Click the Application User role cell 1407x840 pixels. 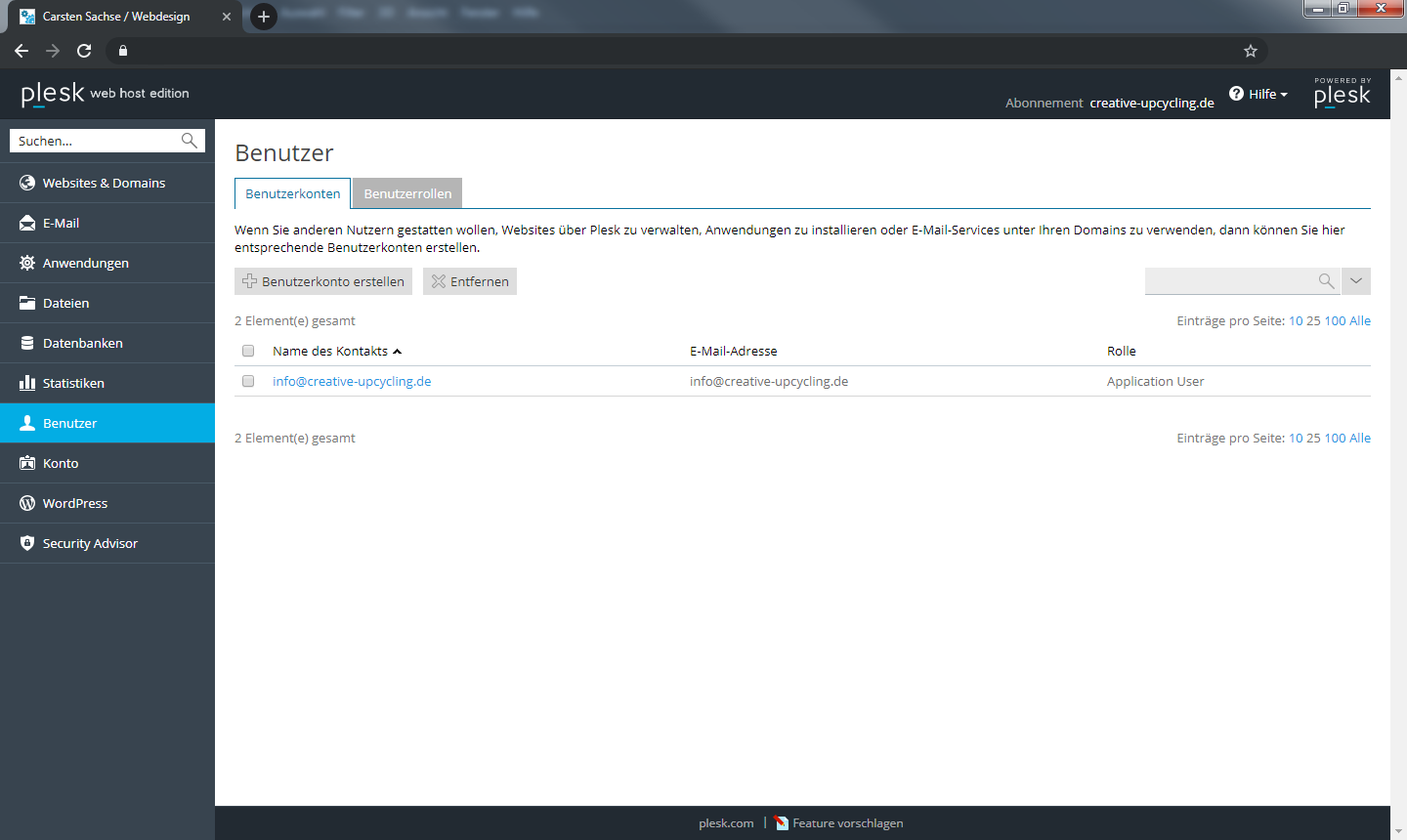click(x=1156, y=381)
